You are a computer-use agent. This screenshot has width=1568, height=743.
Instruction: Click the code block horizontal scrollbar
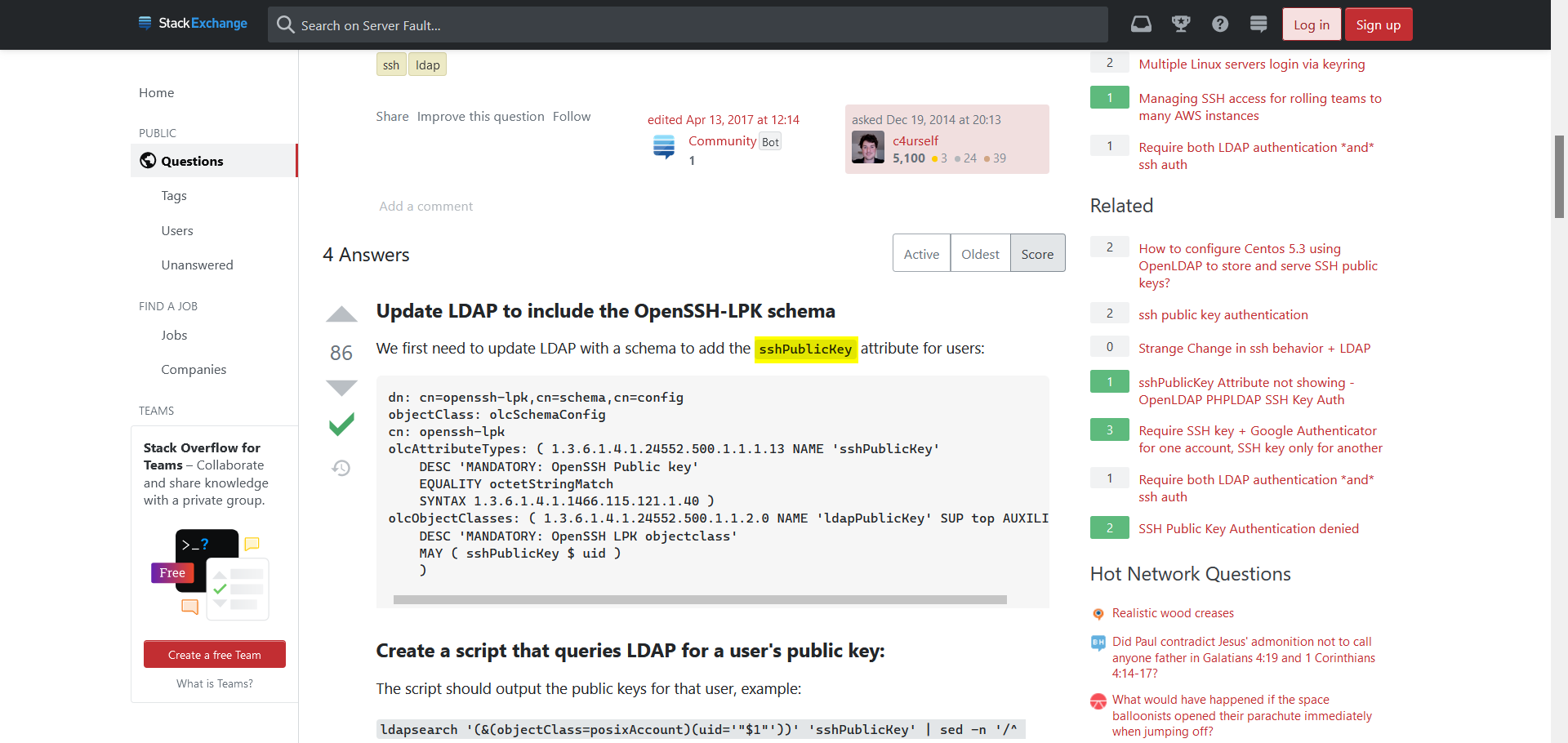tap(699, 599)
